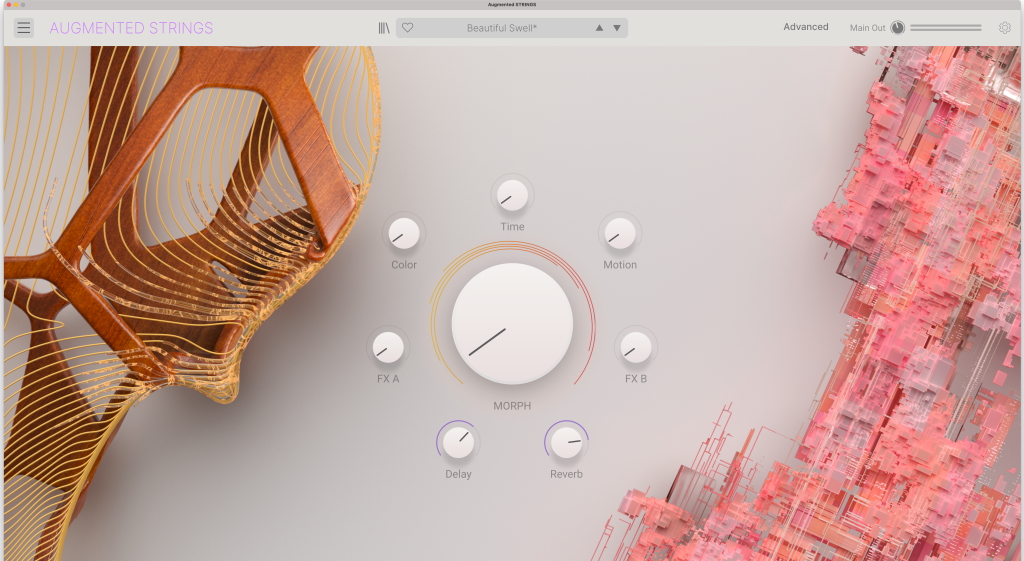
Task: Click the Reverb knob
Action: click(x=566, y=442)
